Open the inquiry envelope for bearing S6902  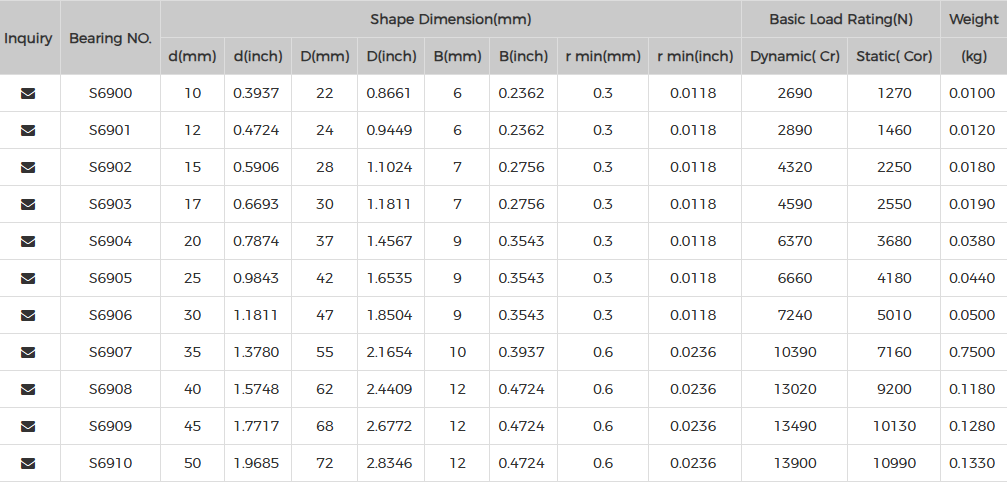coord(28,168)
